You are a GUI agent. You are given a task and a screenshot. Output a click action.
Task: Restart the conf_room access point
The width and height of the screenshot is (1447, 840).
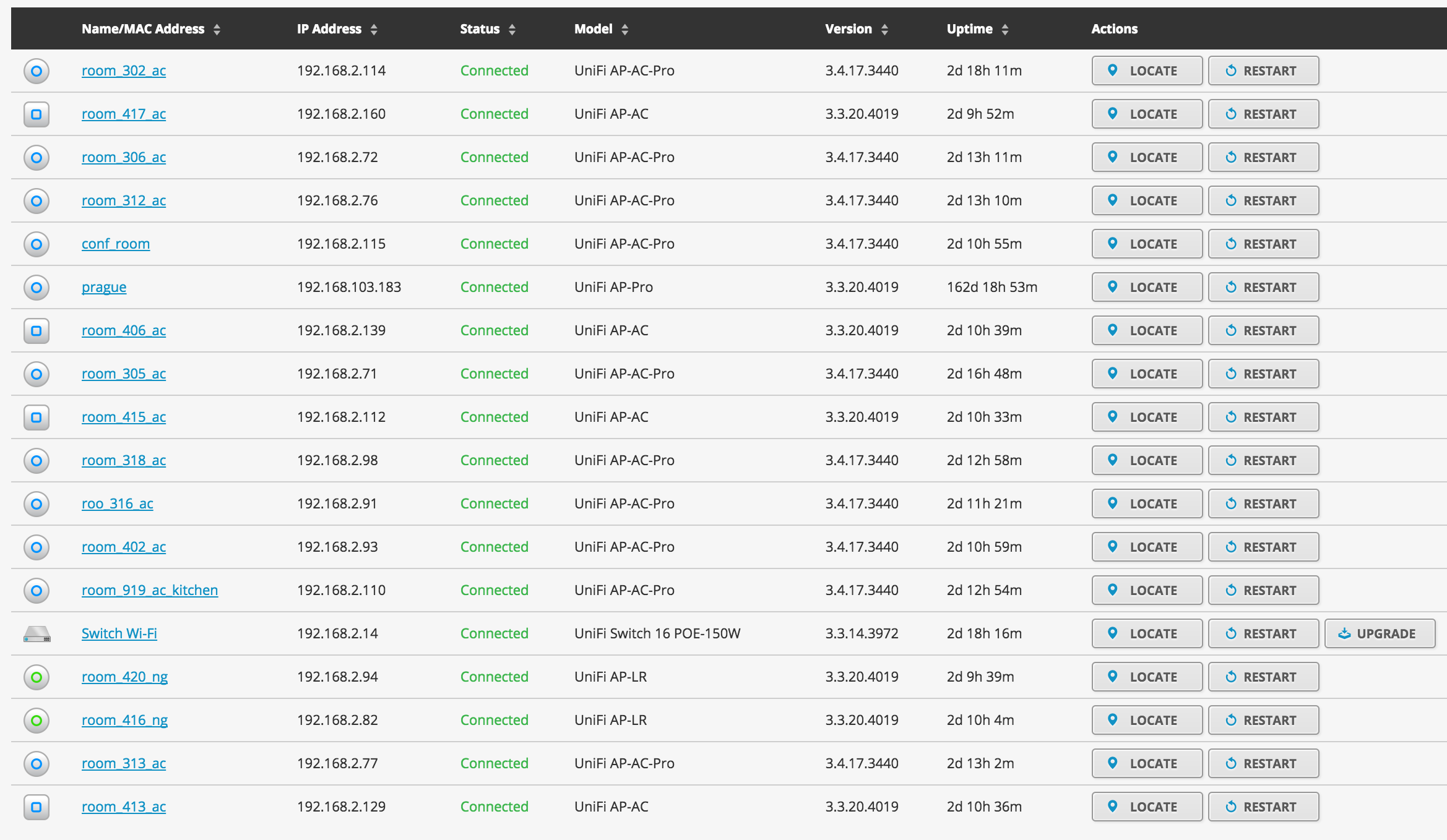tap(1263, 244)
